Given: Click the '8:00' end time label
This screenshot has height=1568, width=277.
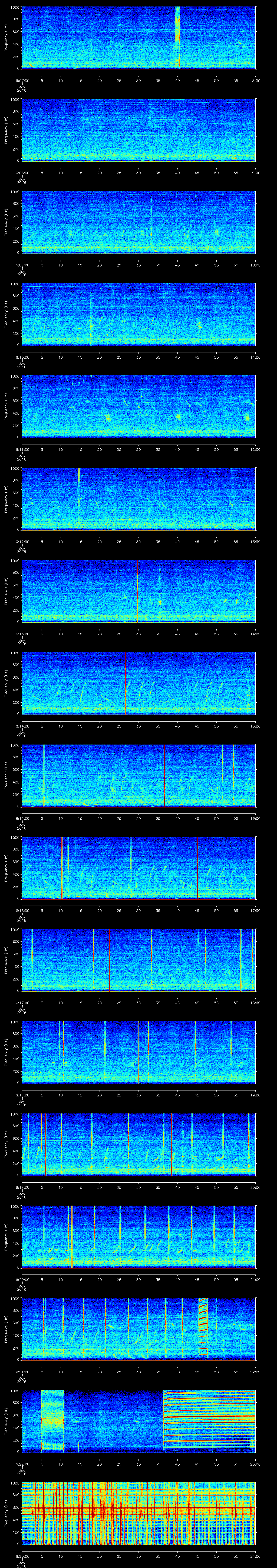Looking at the screenshot, I should tap(256, 80).
